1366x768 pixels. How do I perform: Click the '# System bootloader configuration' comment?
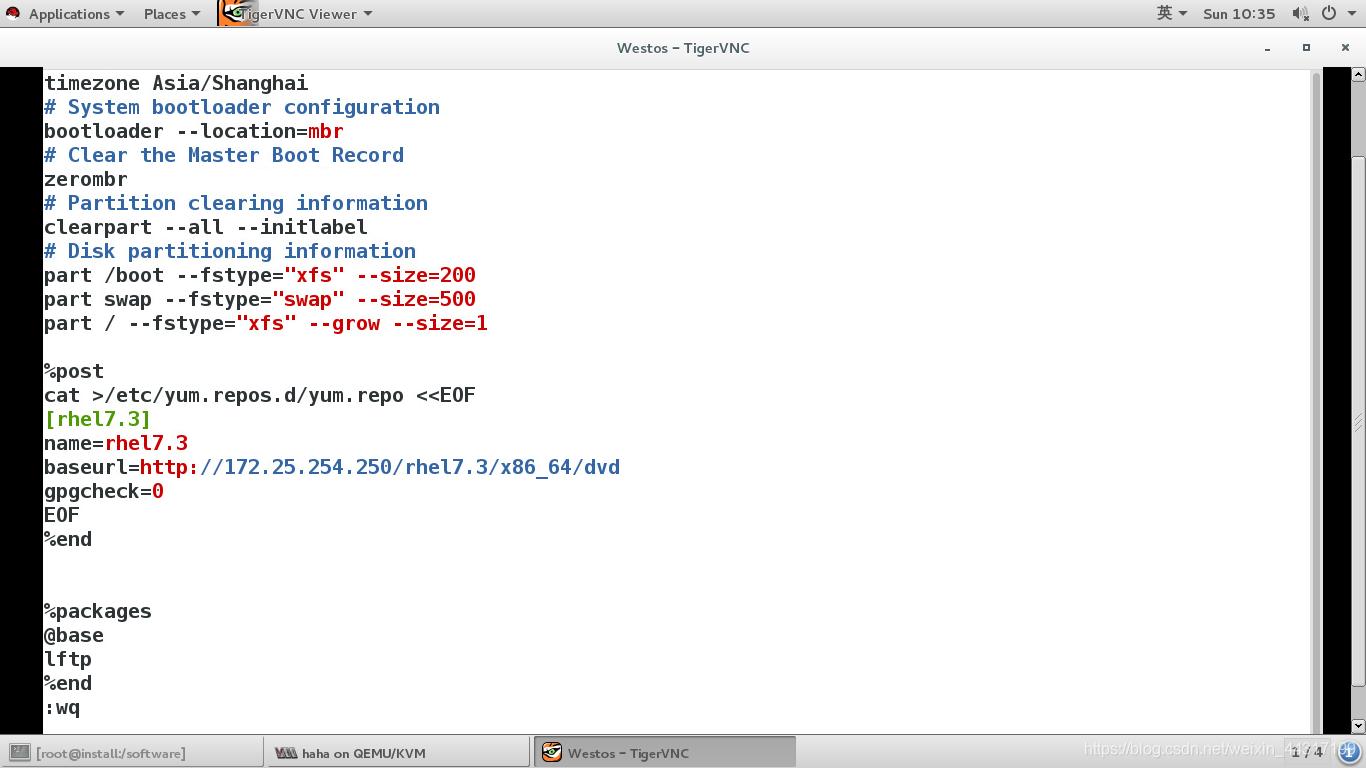pyautogui.click(x=242, y=107)
